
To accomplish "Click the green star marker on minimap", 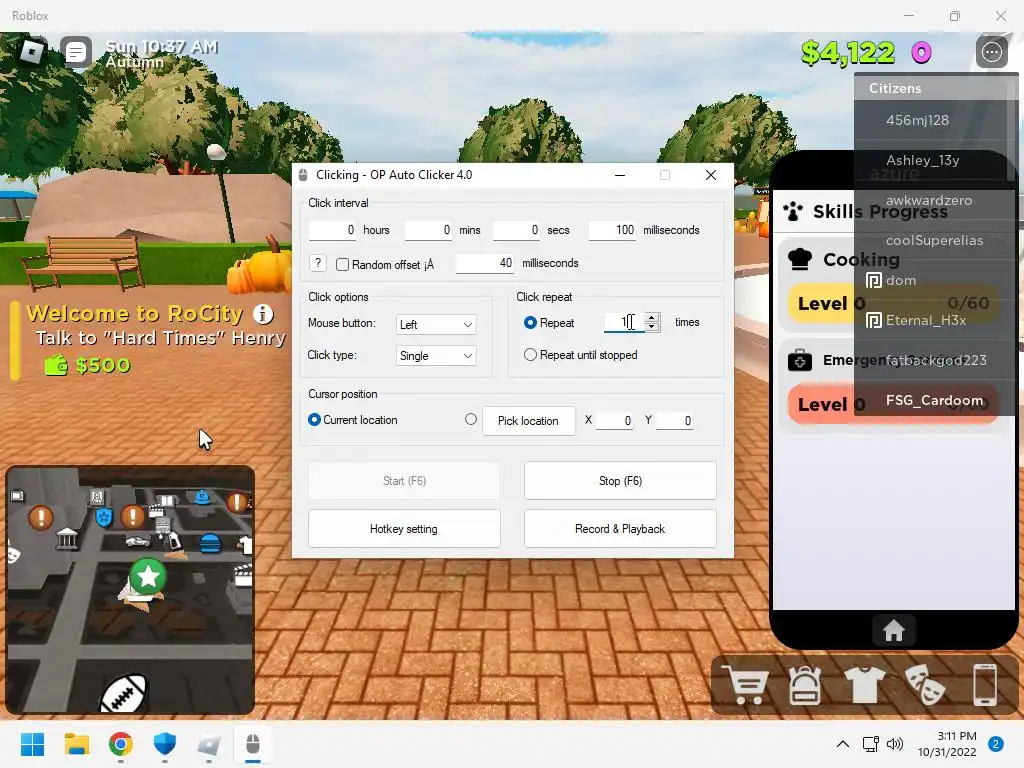I will coord(148,576).
